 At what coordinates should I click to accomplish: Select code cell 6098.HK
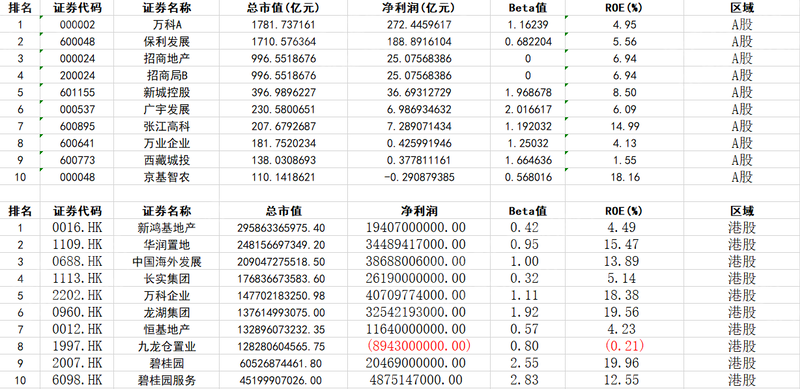click(77, 380)
